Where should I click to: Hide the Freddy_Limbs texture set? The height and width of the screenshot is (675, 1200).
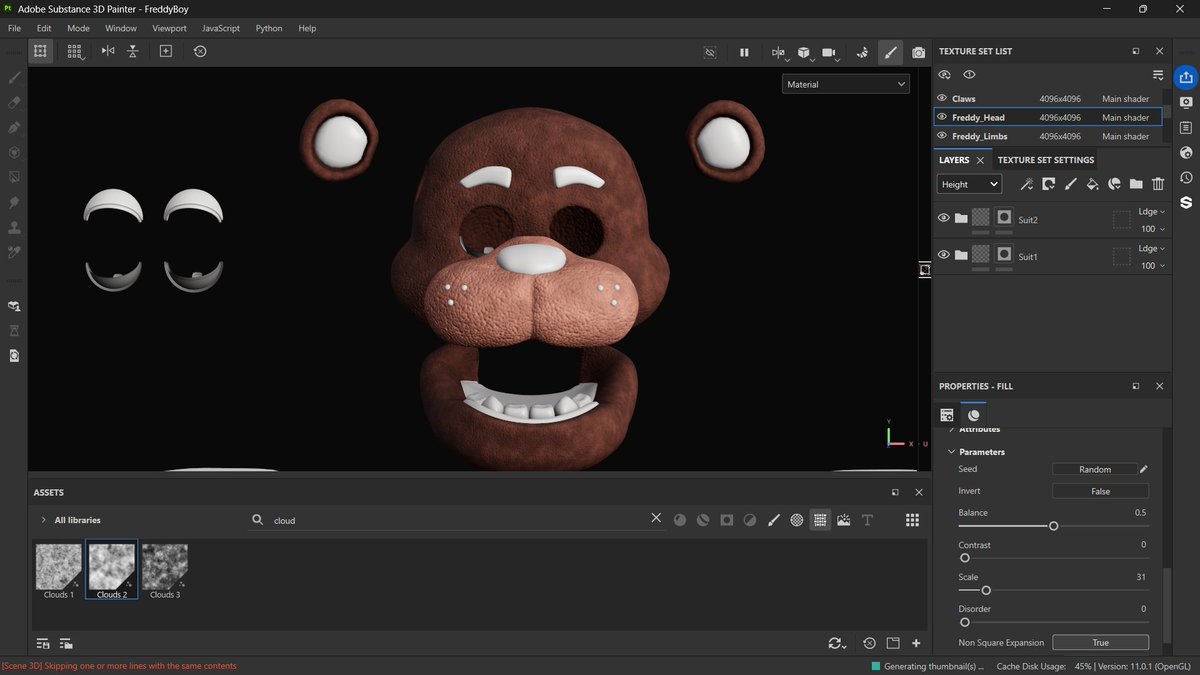point(942,136)
